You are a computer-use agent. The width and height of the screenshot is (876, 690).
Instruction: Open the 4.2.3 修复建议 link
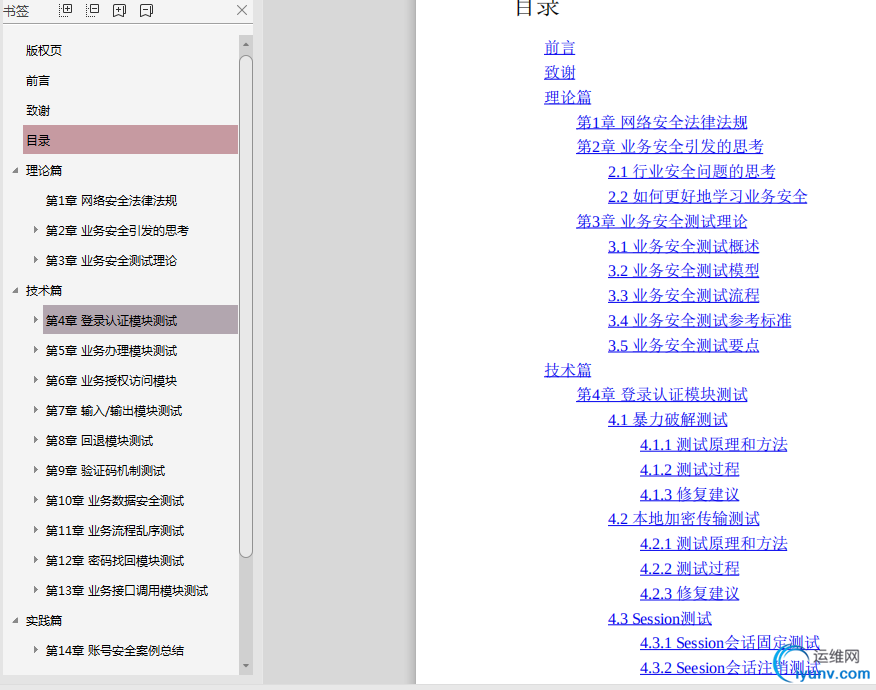tap(689, 593)
